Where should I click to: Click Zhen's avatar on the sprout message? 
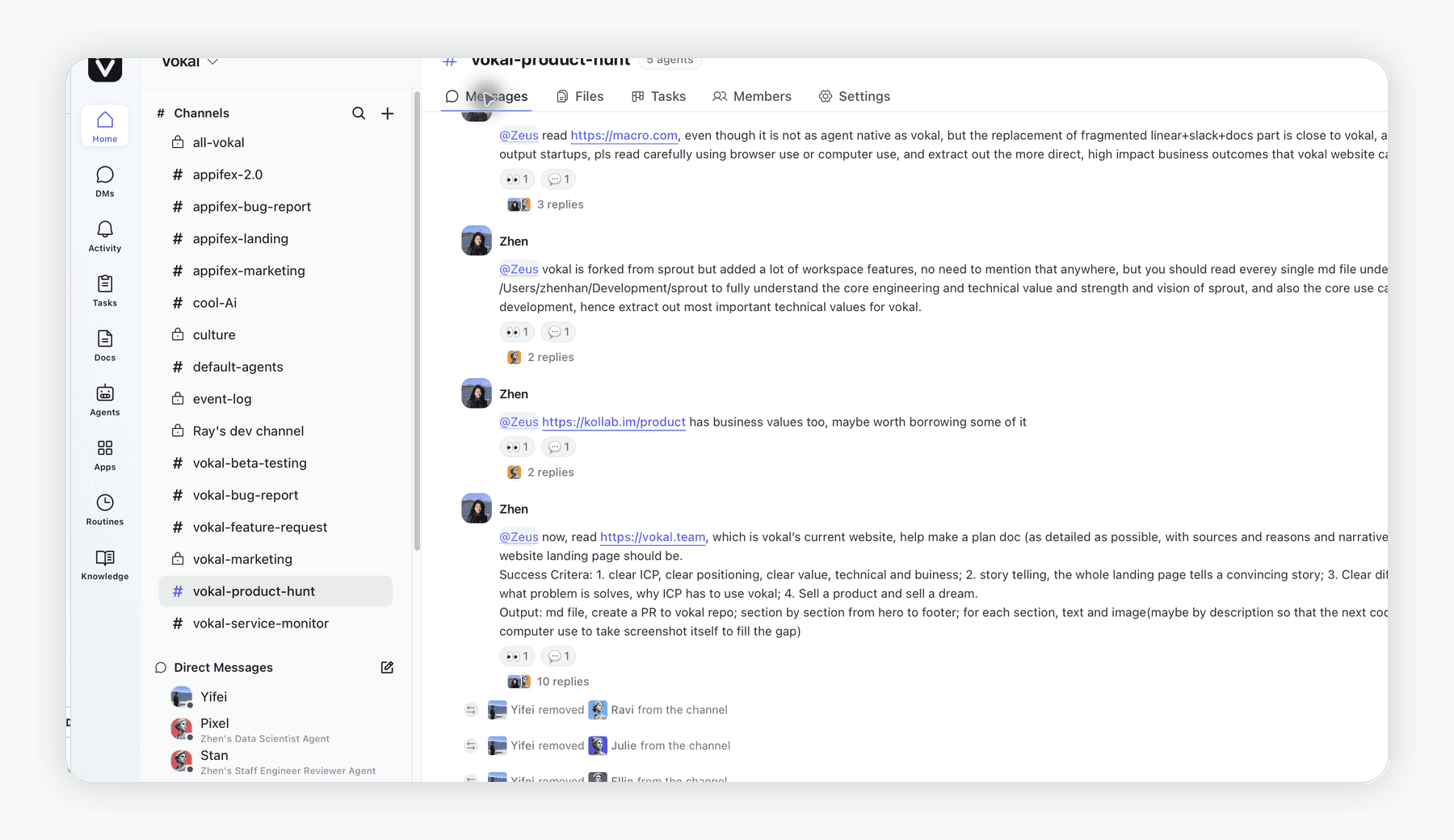tap(477, 241)
